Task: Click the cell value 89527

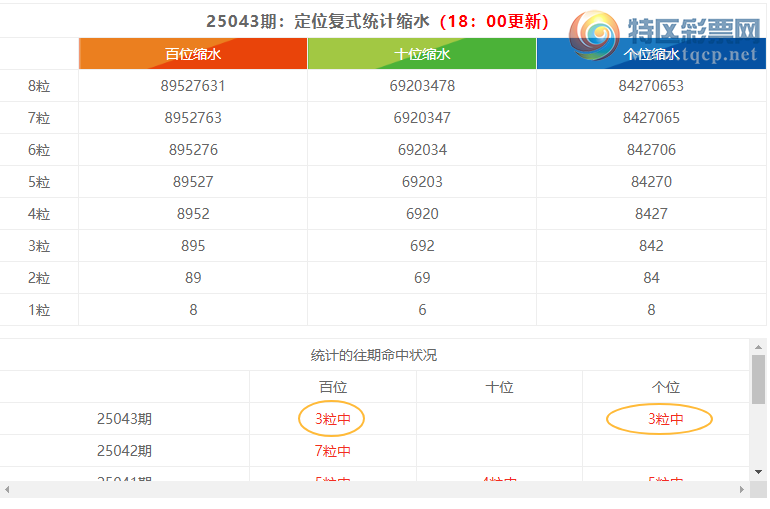Action: [193, 182]
